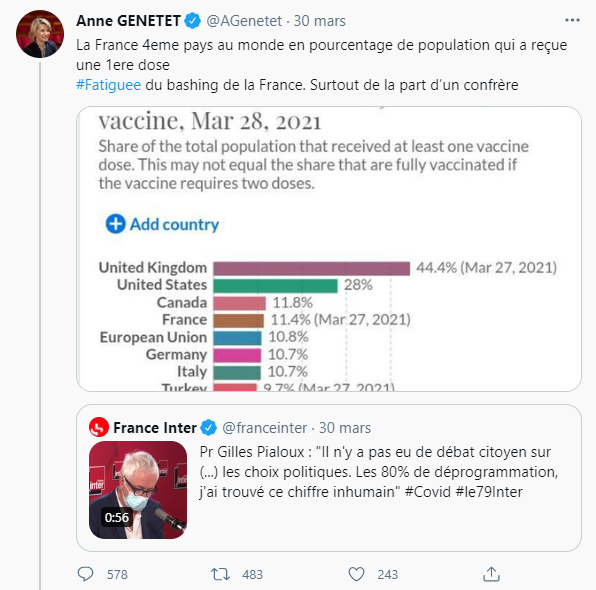Open the share upload icon
The height and width of the screenshot is (590, 596).
tap(491, 574)
